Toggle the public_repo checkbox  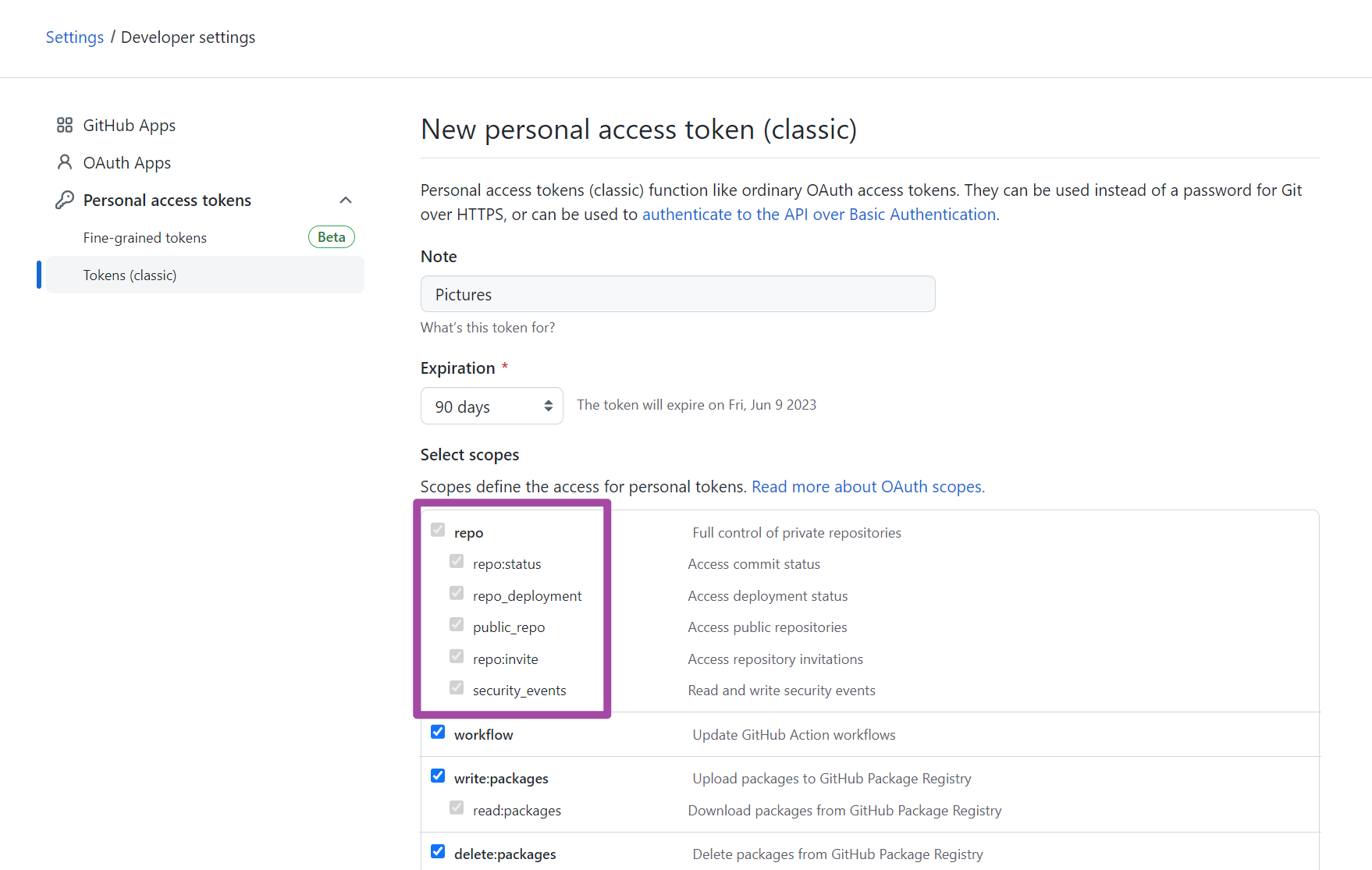click(x=457, y=625)
